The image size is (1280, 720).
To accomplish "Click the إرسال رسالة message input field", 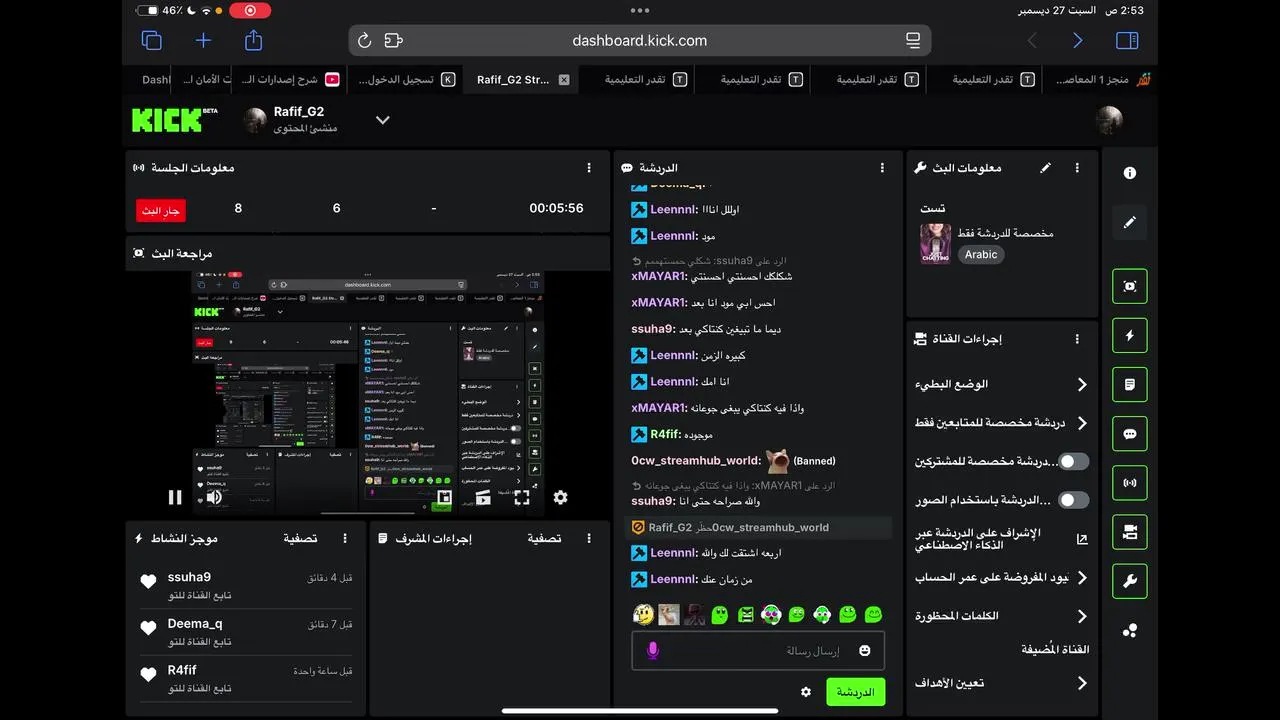I will coord(758,650).
